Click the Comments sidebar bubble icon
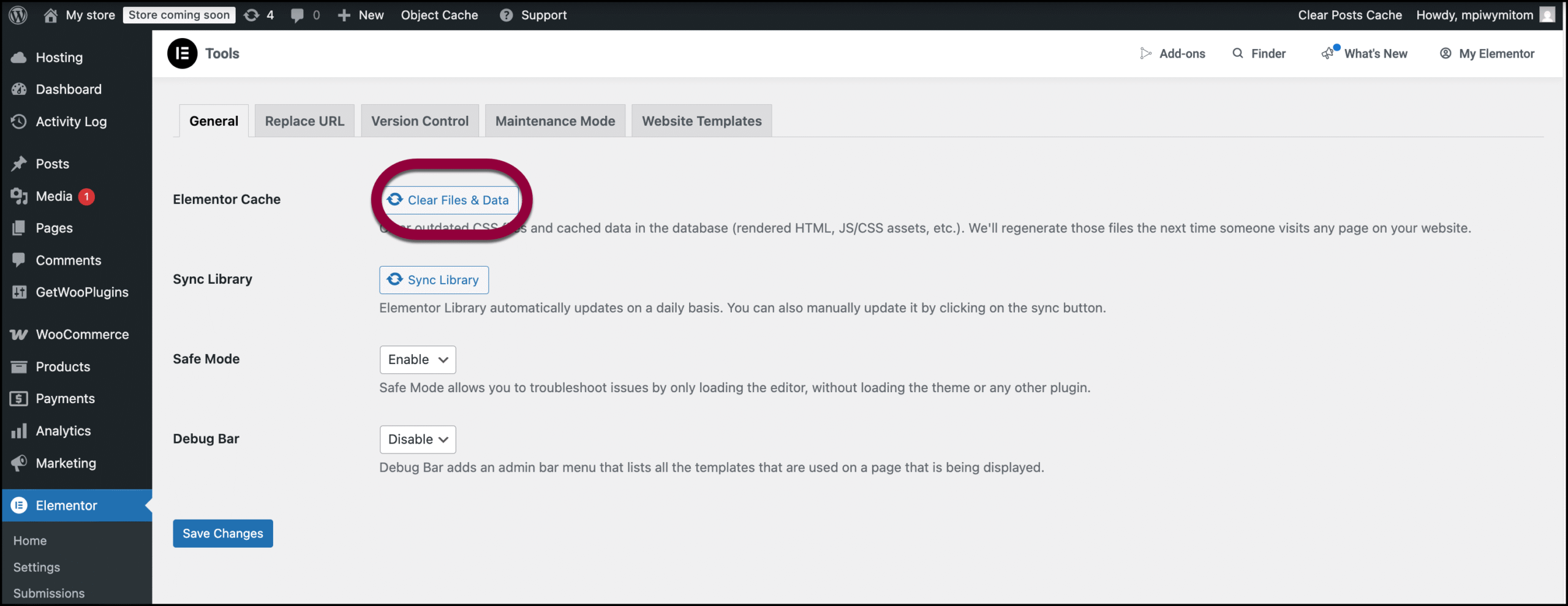This screenshot has width=1568, height=606. point(19,260)
